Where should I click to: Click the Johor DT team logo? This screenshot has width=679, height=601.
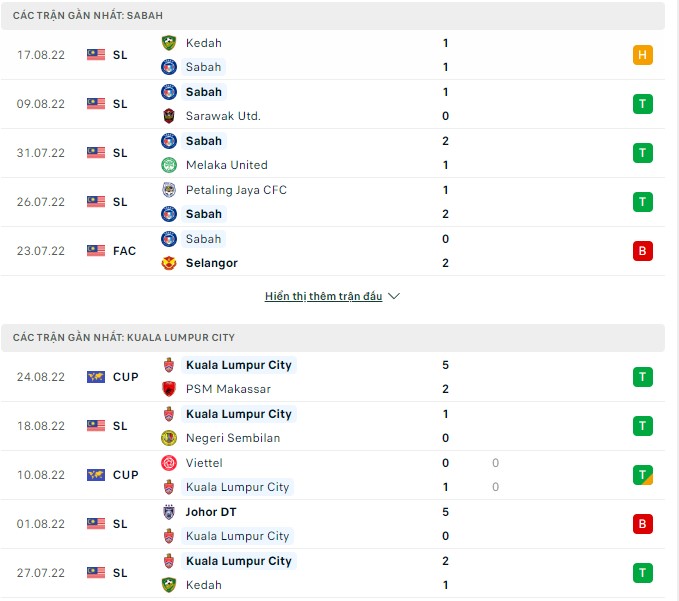pos(169,512)
